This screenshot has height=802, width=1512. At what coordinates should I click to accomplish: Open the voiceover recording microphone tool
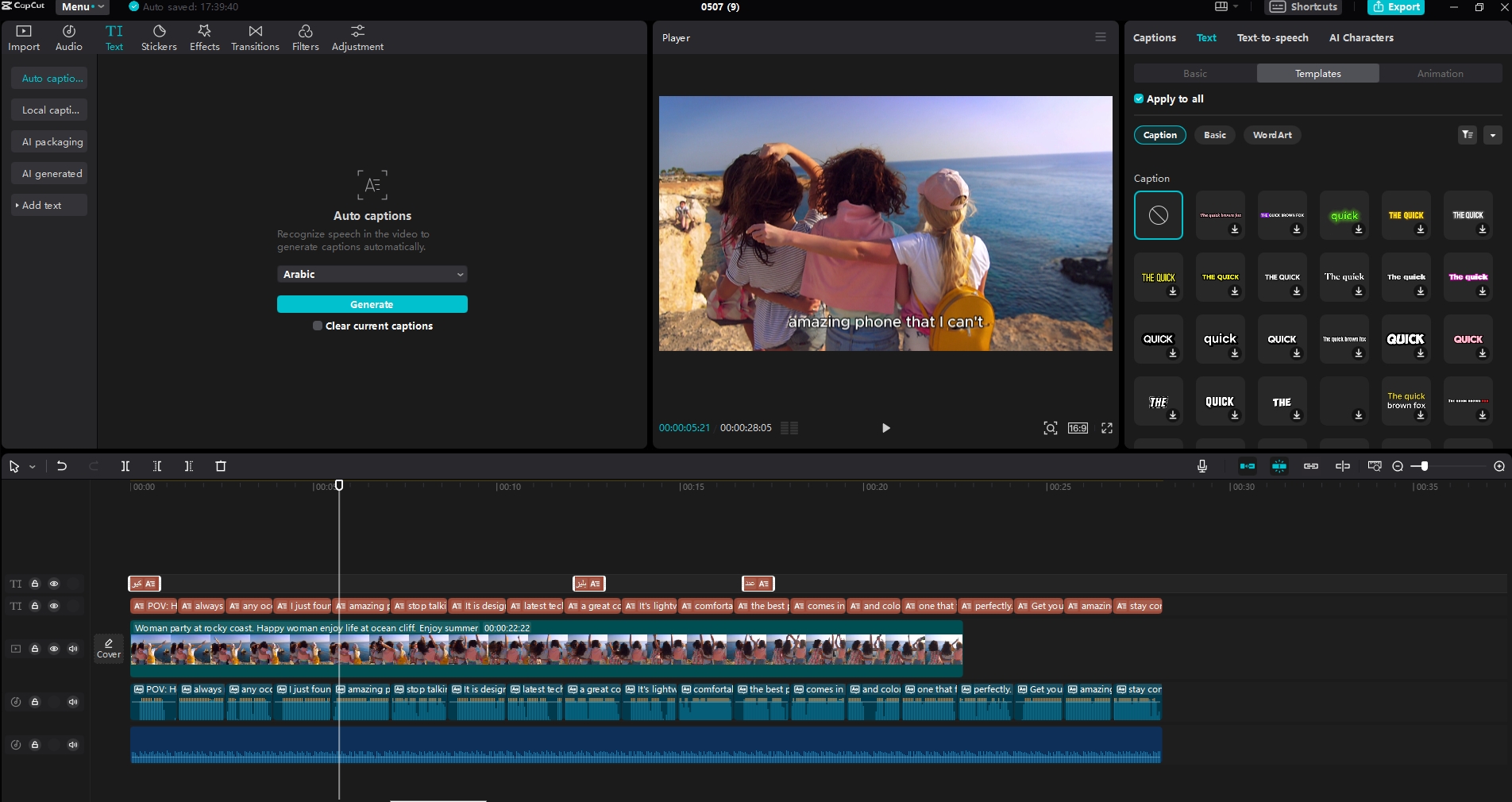tap(1201, 466)
